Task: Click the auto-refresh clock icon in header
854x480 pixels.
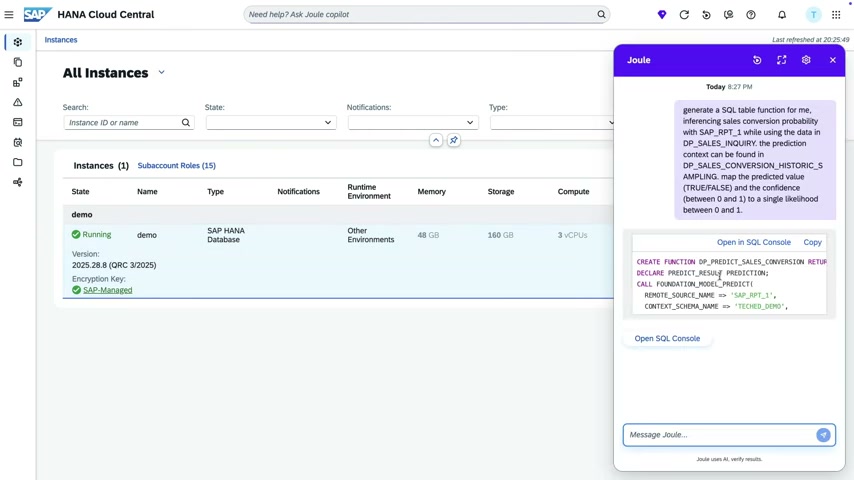Action: tap(706, 15)
